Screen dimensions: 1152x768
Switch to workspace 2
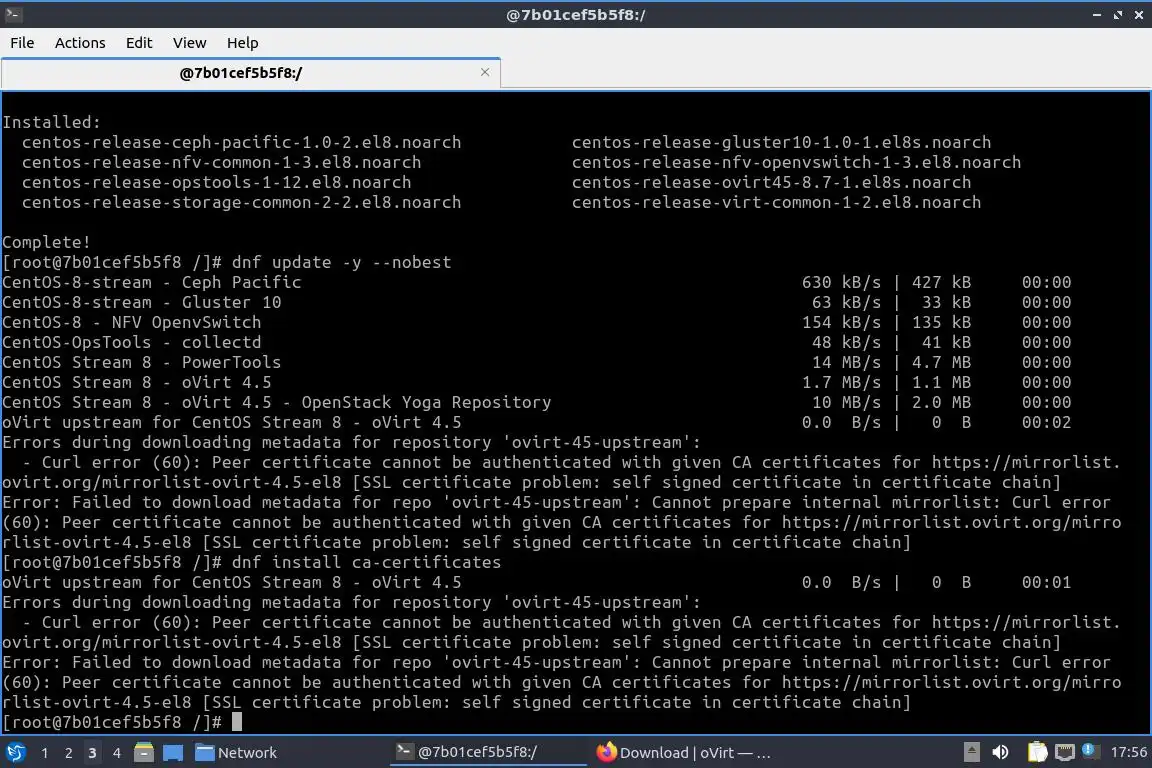(68, 753)
